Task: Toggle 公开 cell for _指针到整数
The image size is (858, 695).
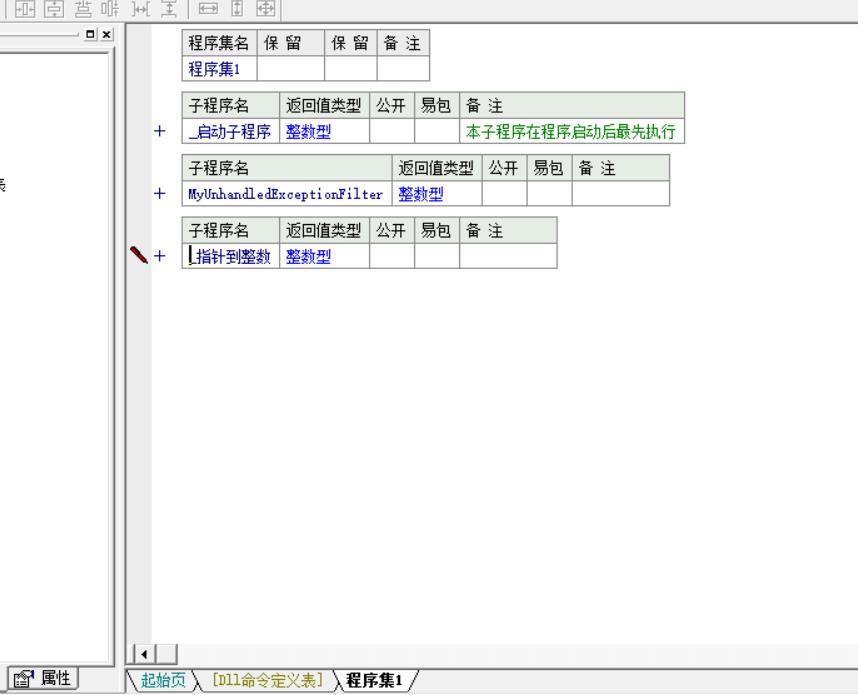Action: pos(392,256)
